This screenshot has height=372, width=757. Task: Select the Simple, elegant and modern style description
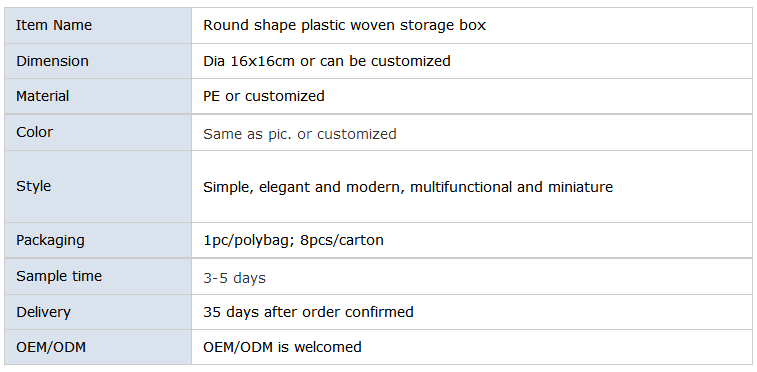click(408, 187)
